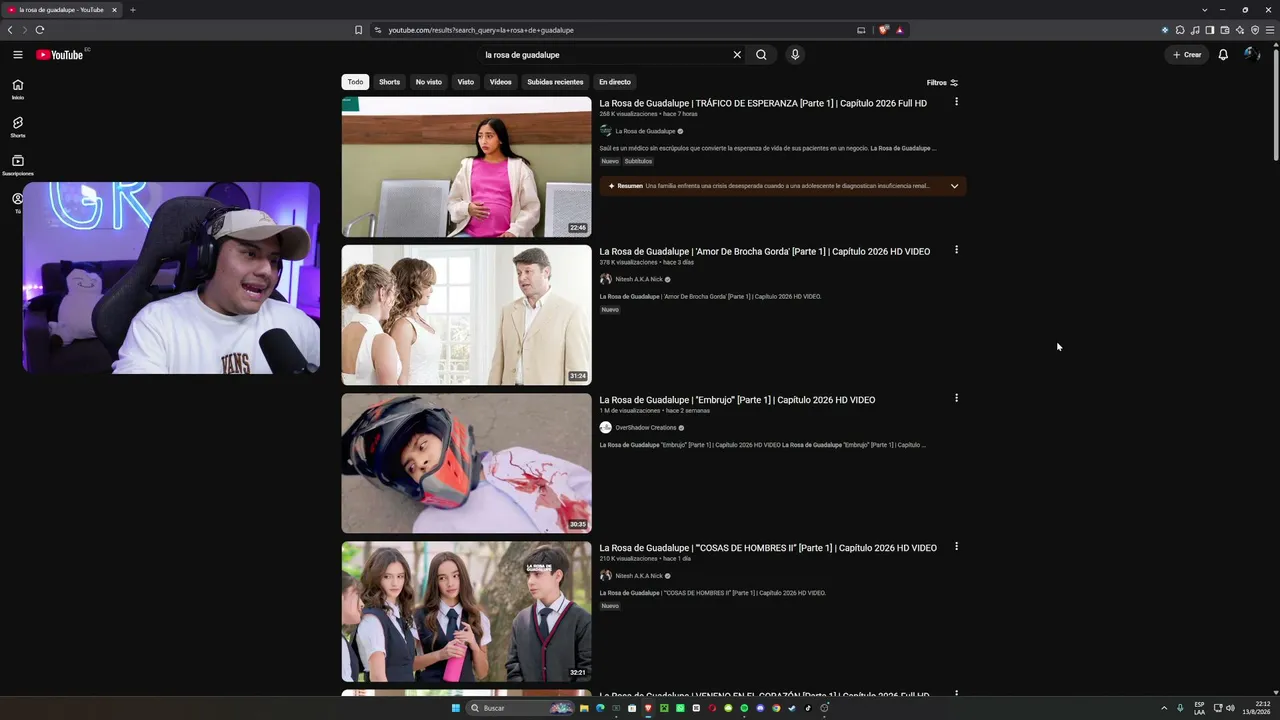Open the volume control in system tray

point(1230,708)
